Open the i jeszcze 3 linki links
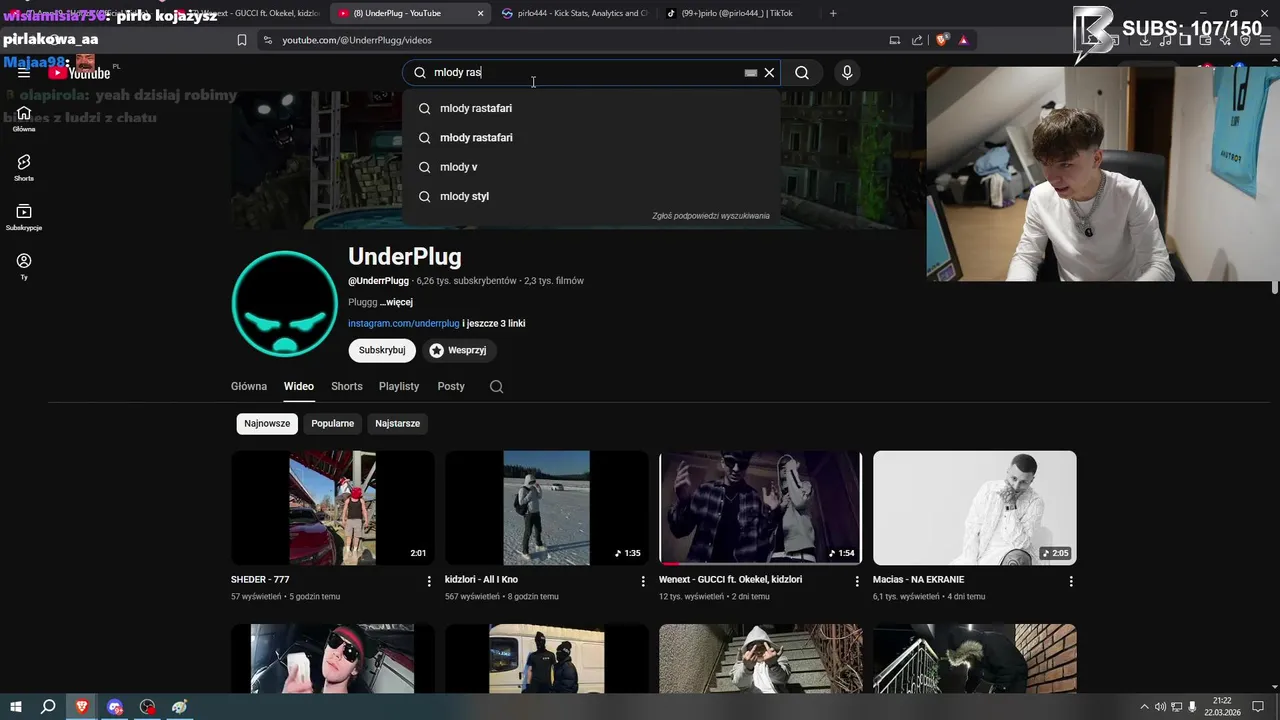The width and height of the screenshot is (1280, 720). (x=494, y=323)
